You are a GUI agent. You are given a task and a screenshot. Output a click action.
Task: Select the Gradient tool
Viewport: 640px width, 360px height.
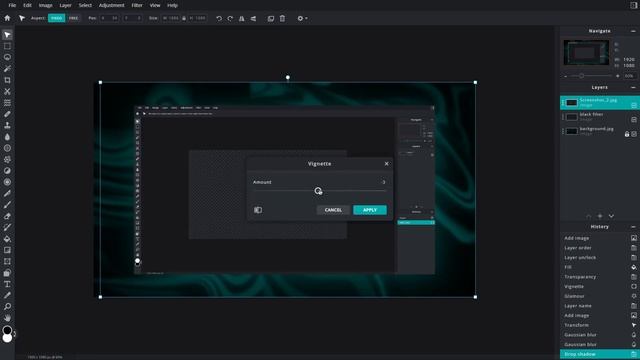[7, 250]
